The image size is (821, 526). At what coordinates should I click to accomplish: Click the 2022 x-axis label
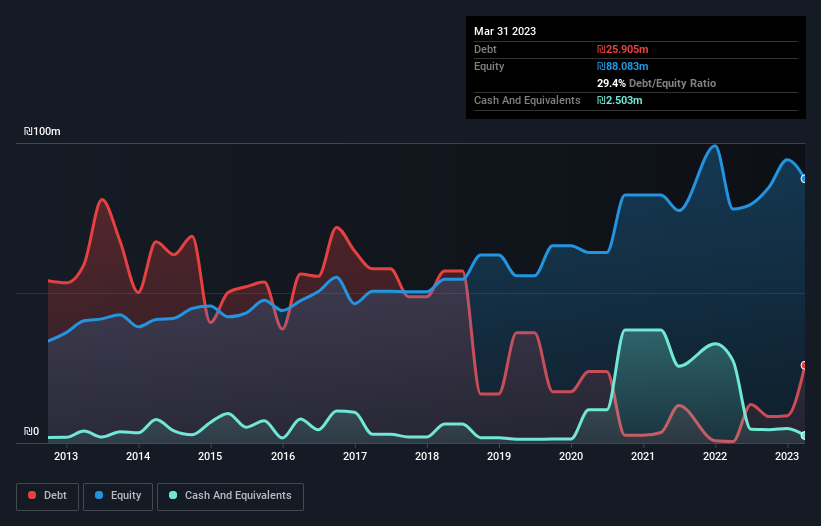pos(715,456)
